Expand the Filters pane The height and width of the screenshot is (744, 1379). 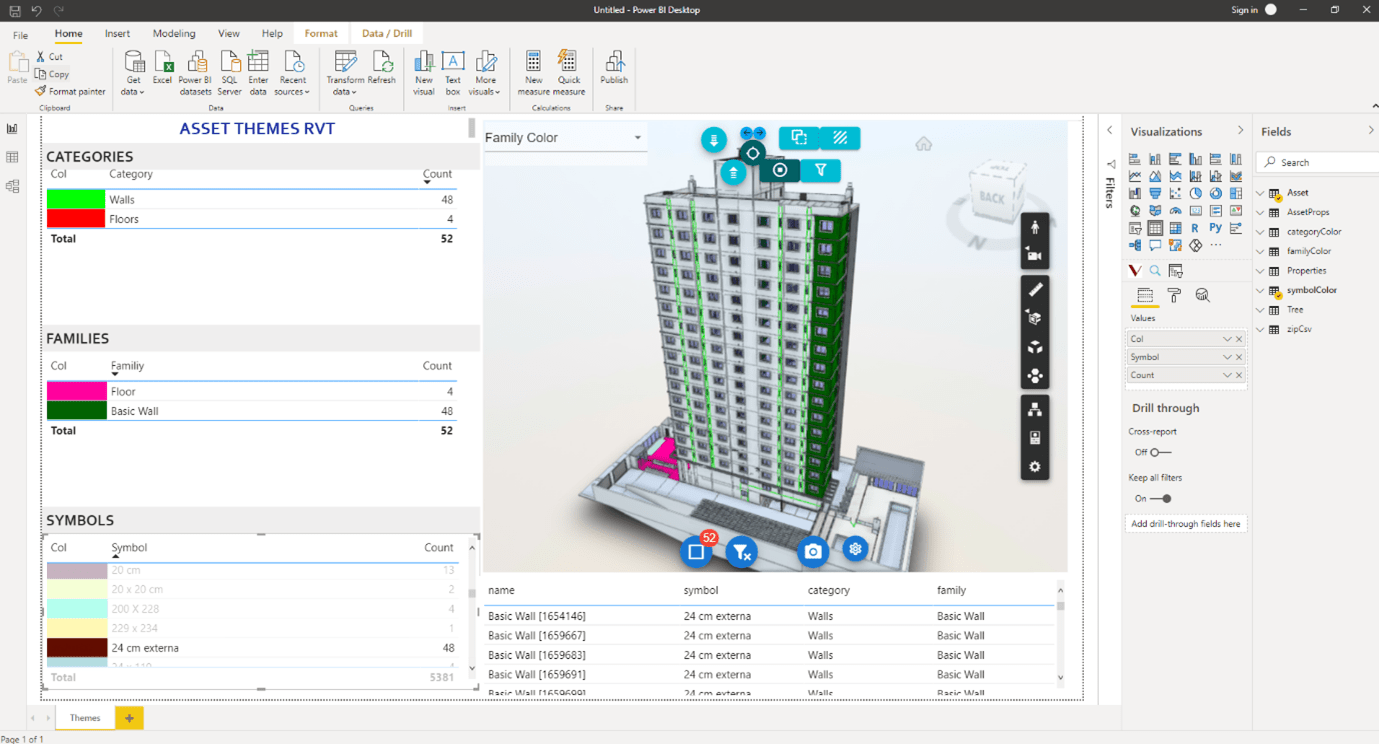click(x=1109, y=131)
